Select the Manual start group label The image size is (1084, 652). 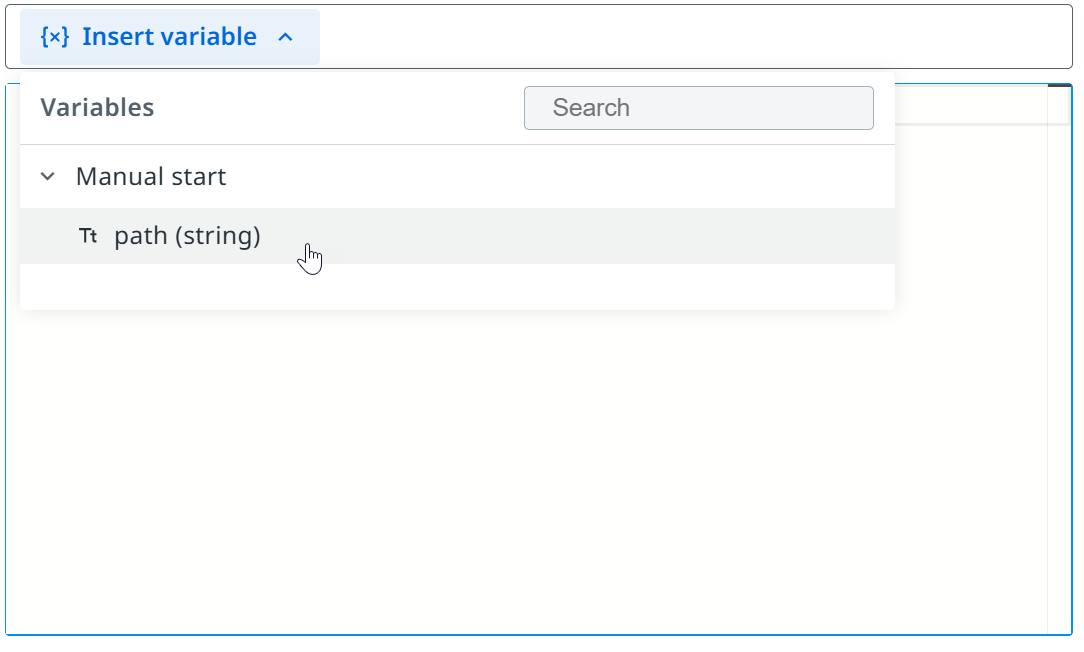[151, 176]
